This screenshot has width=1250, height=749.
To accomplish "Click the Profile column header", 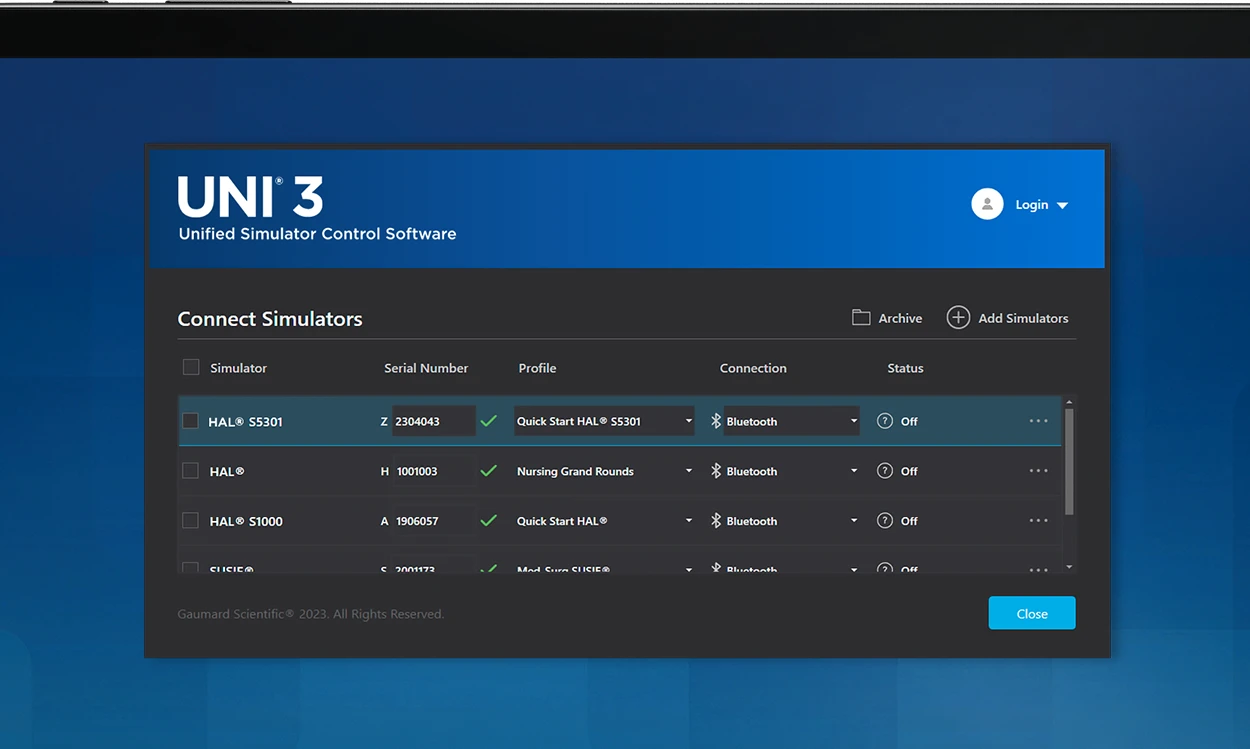I will [x=537, y=368].
